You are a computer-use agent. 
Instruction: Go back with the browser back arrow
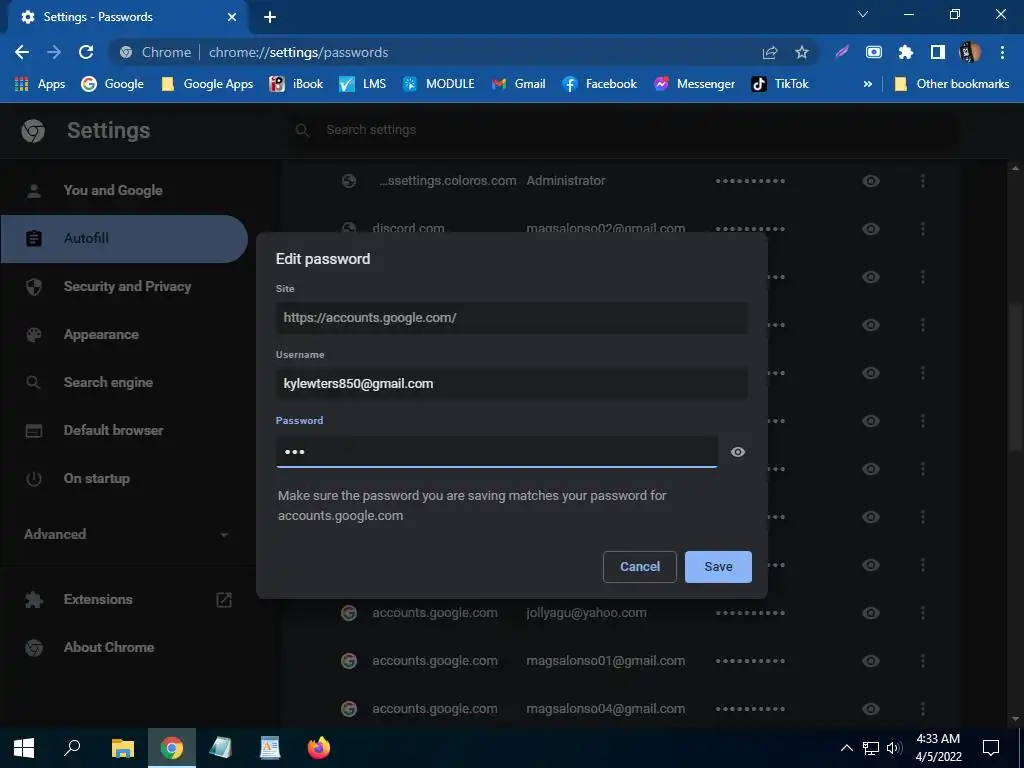click(22, 52)
